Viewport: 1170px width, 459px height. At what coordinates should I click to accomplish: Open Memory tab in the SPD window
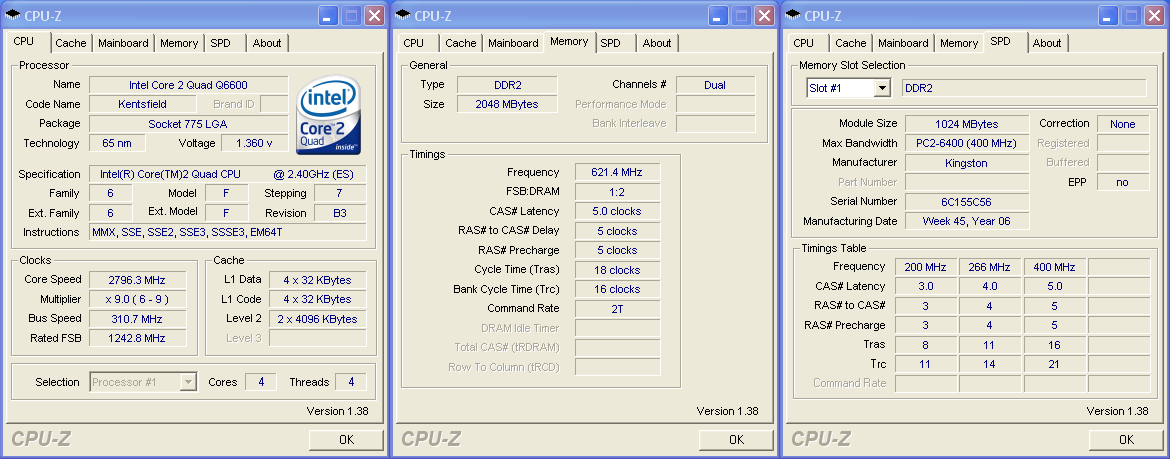(x=960, y=43)
